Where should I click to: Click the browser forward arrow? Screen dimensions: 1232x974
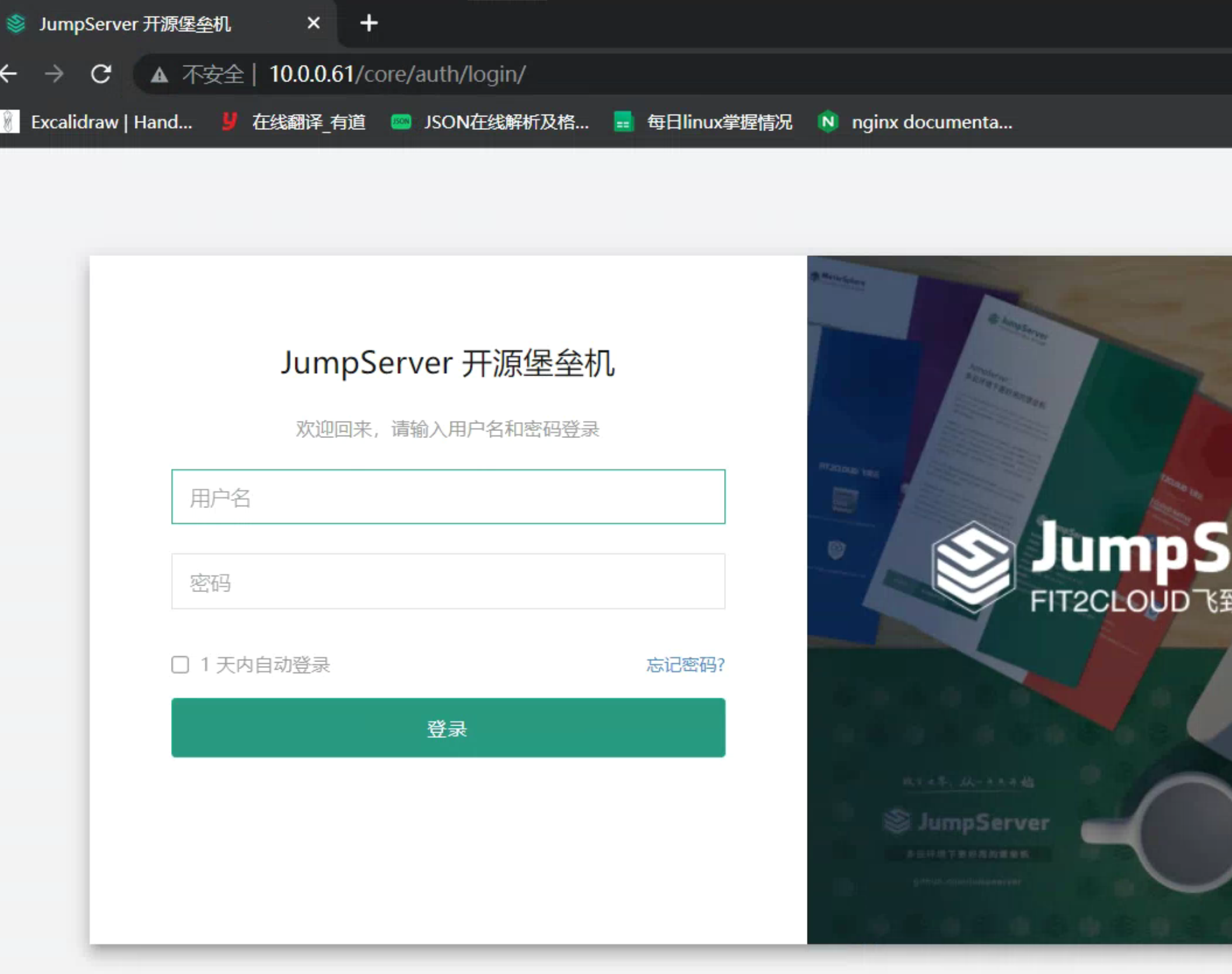click(x=54, y=74)
